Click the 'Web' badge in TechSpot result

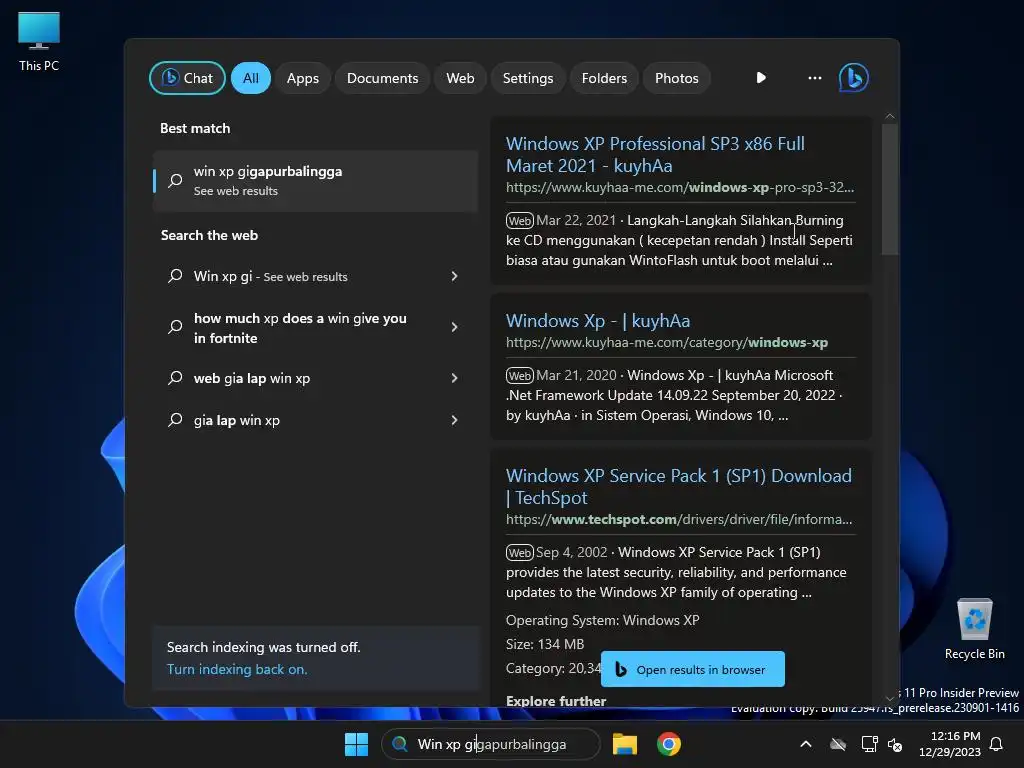click(x=520, y=552)
